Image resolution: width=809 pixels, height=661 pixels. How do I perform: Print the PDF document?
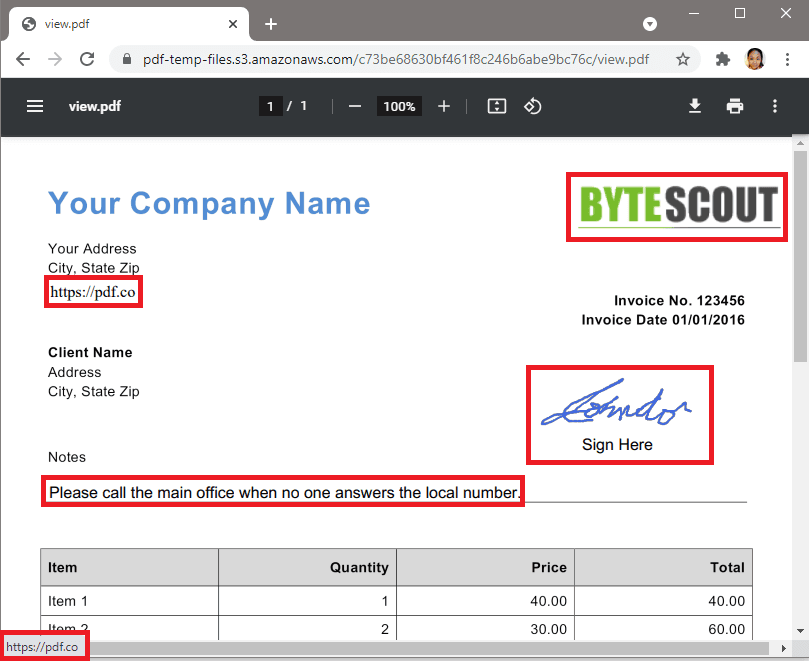click(x=735, y=106)
